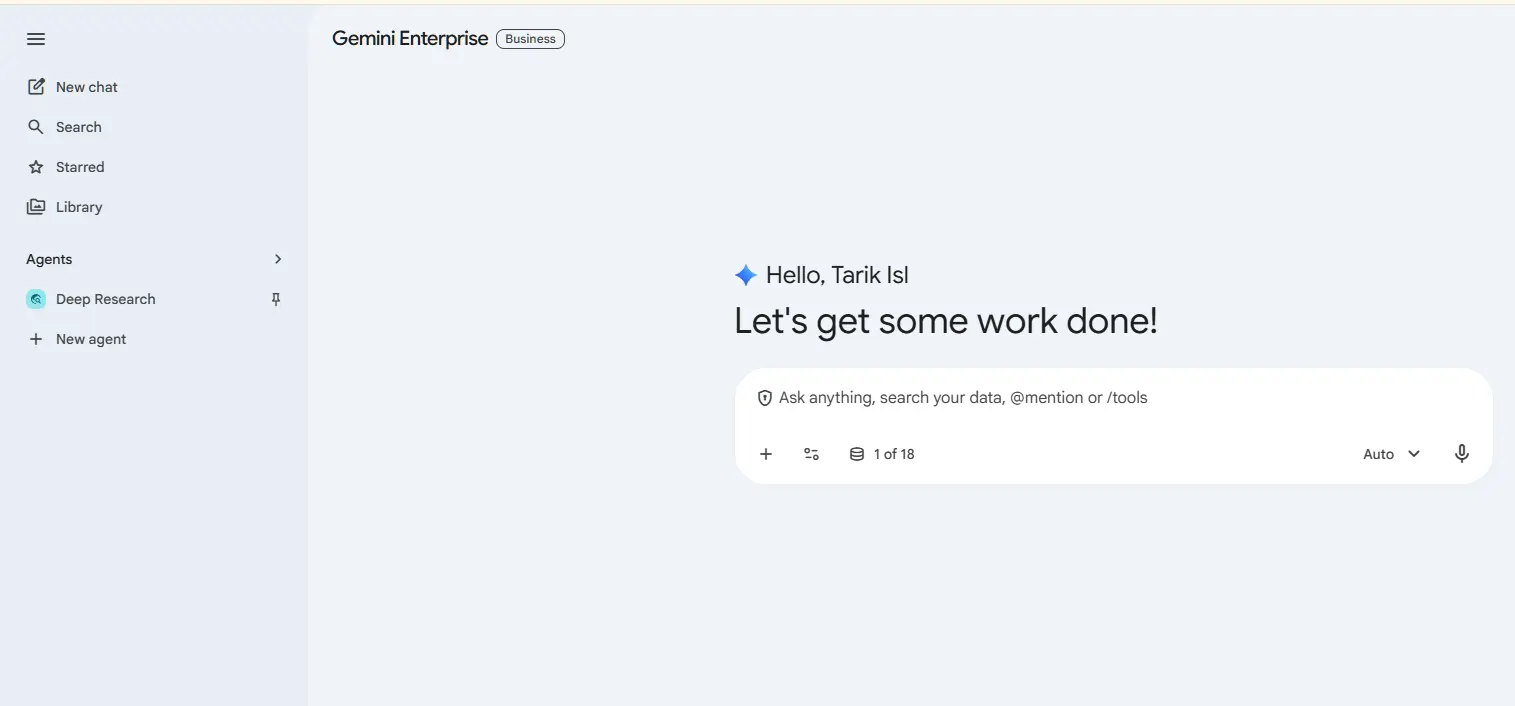Image resolution: width=1515 pixels, height=706 pixels.
Task: Click the plus icon beside New agent
Action: 36,339
